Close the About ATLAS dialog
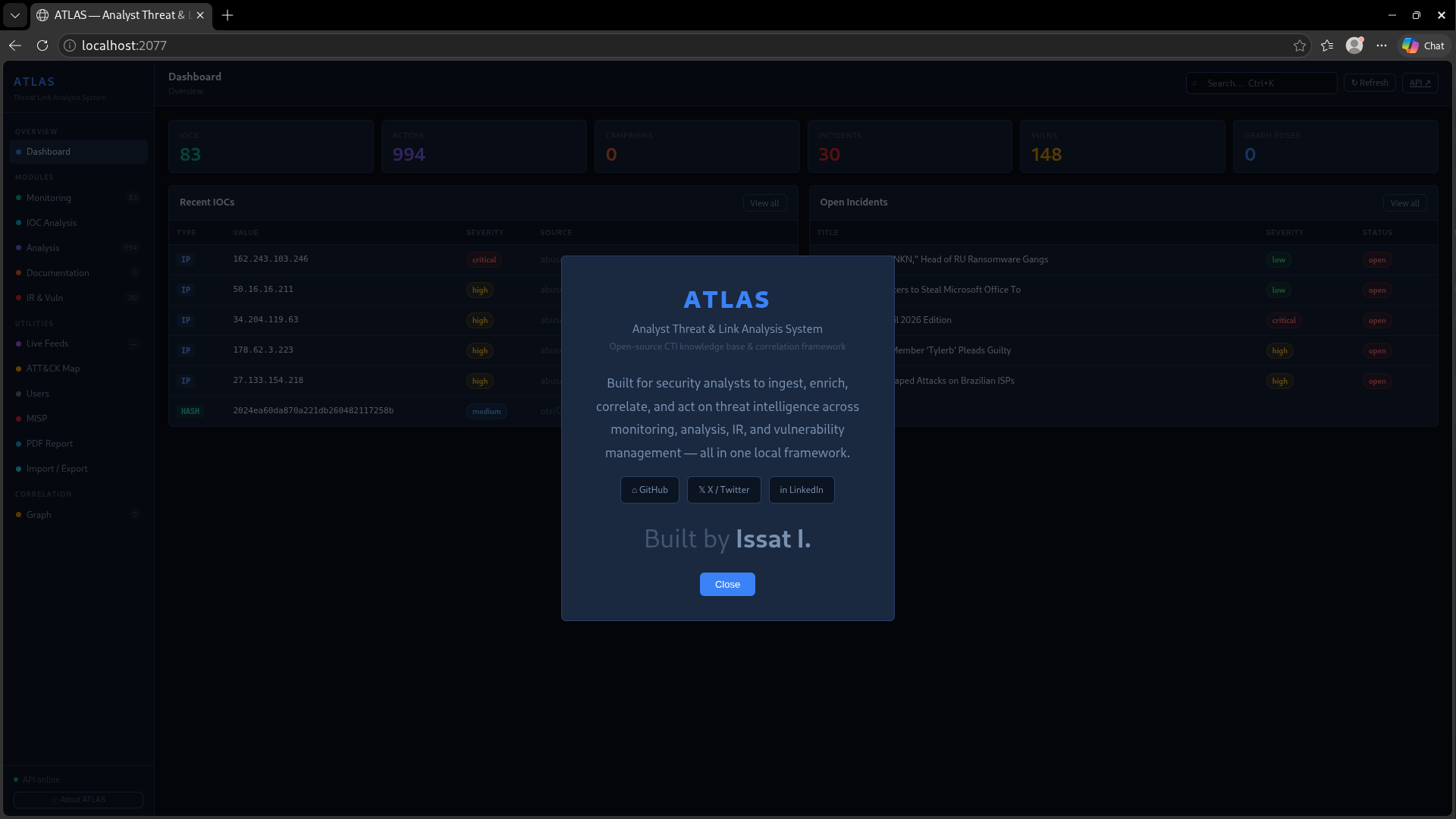 [726, 584]
